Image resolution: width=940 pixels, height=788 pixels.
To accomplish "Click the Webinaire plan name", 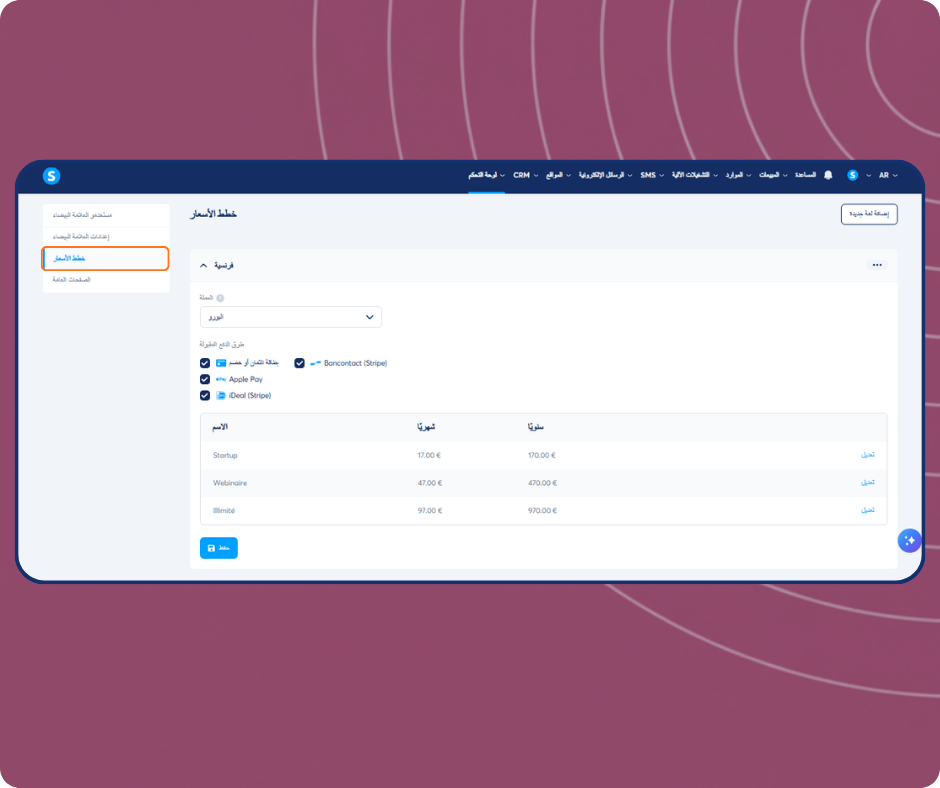I will click(x=230, y=483).
